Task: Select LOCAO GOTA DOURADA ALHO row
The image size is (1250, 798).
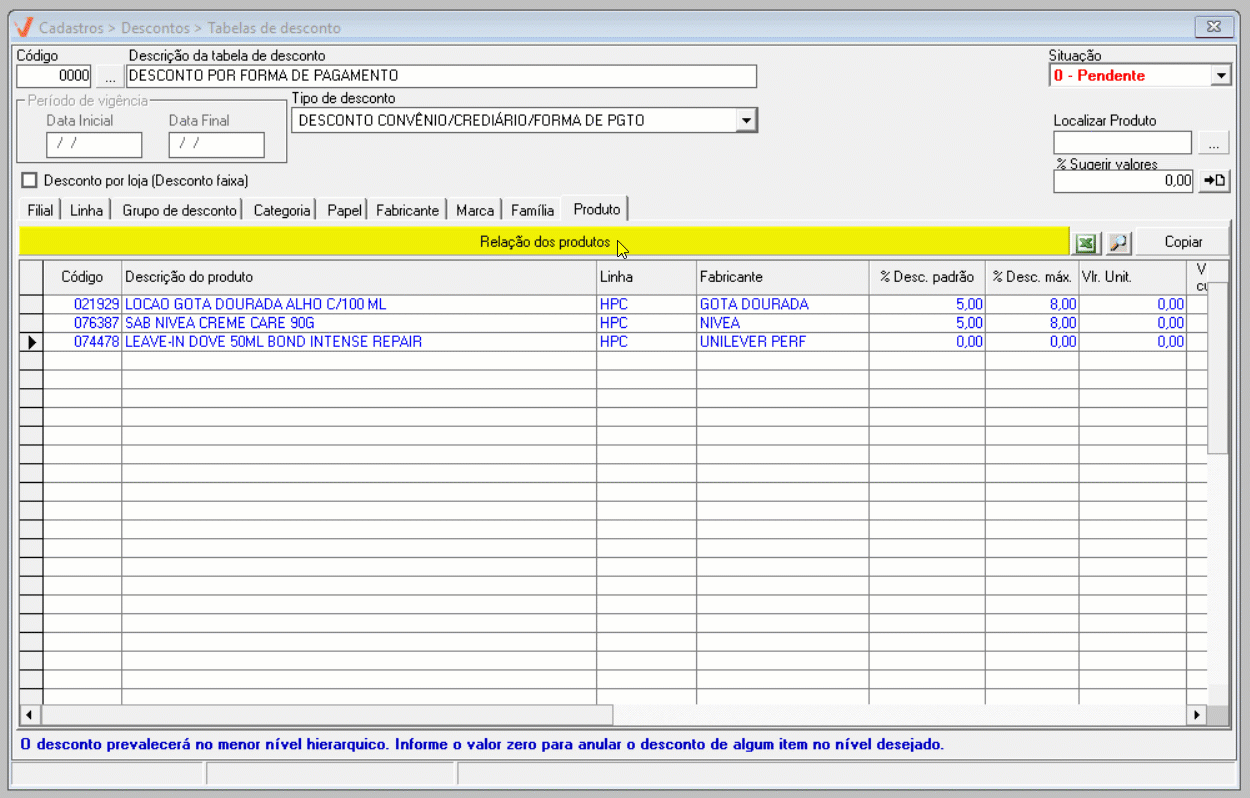Action: point(255,304)
